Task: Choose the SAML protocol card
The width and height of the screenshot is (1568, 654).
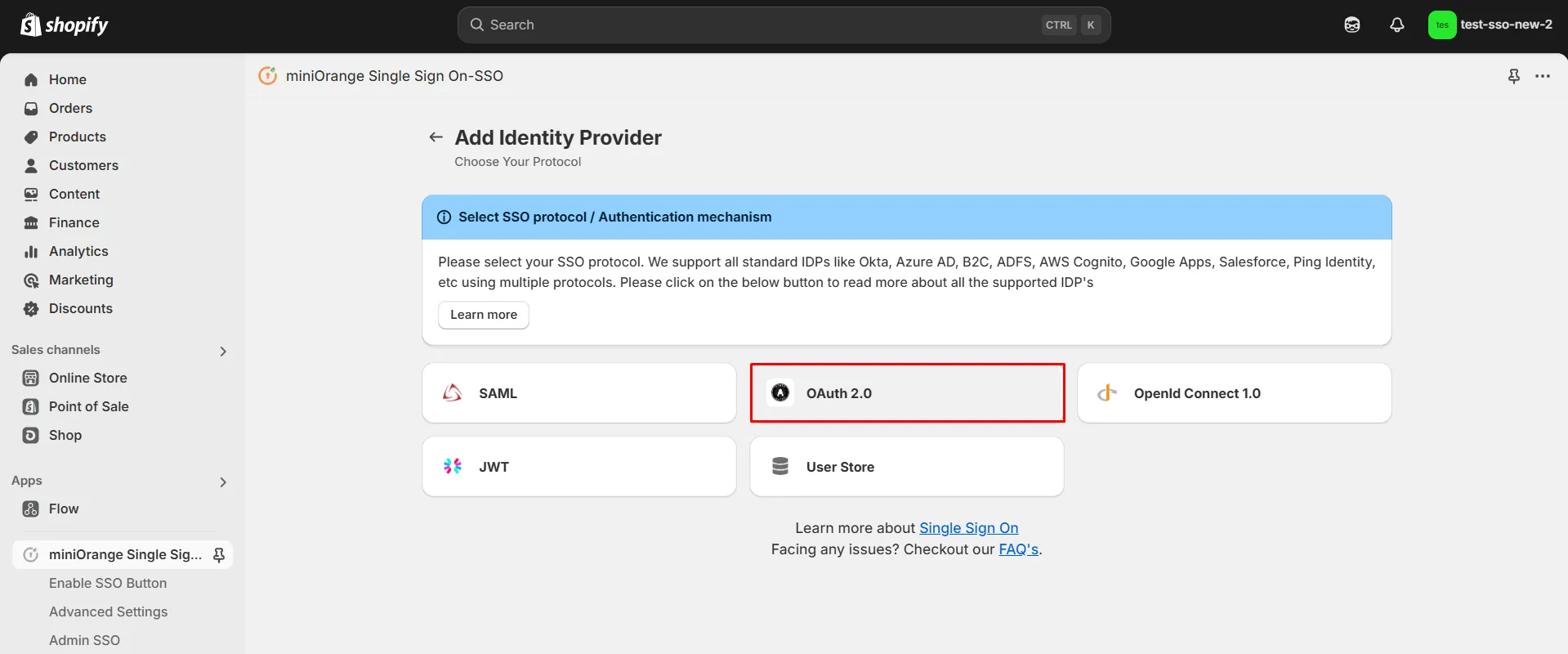Action: pos(579,393)
